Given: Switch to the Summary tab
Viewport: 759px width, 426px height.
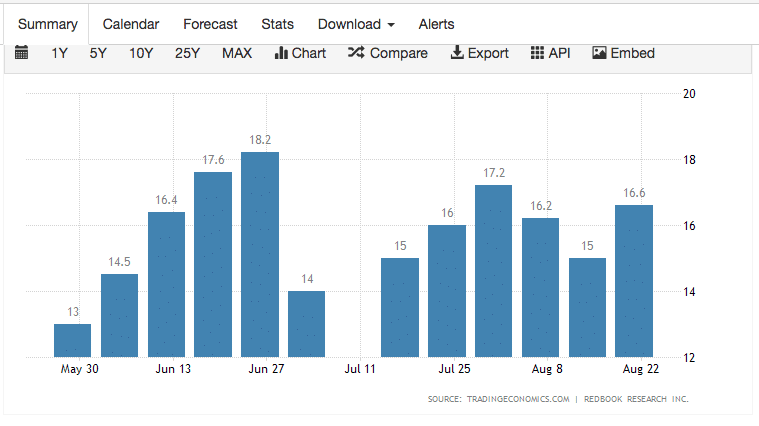Looking at the screenshot, I should tap(44, 24).
